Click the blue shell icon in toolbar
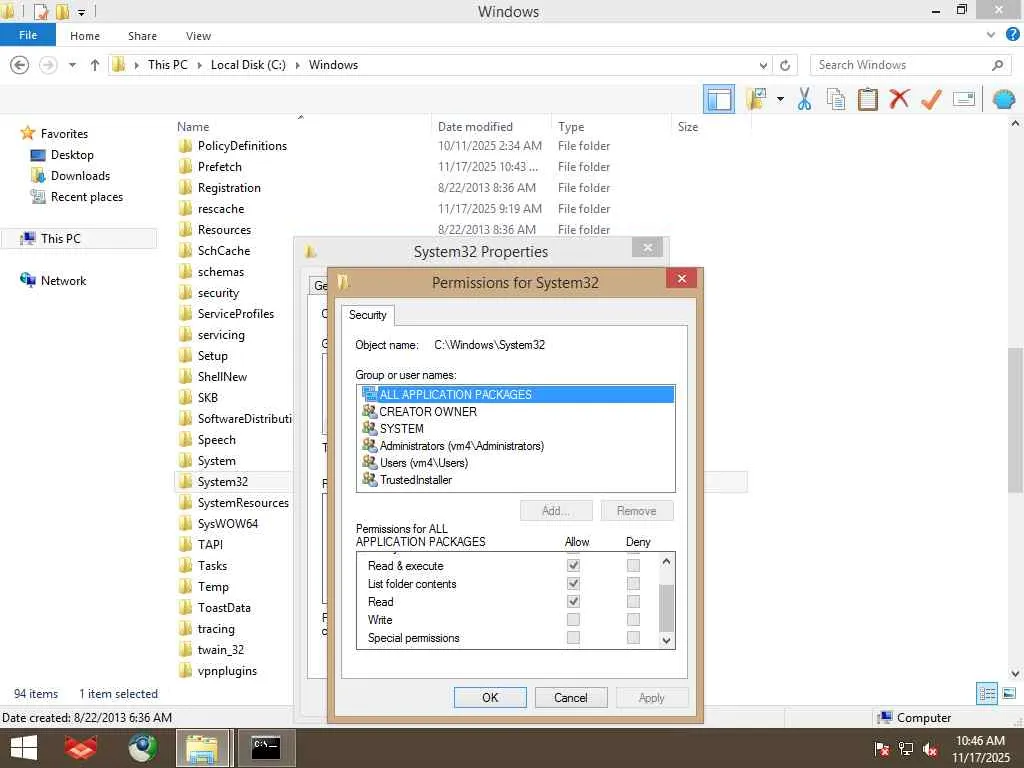 (x=1004, y=99)
